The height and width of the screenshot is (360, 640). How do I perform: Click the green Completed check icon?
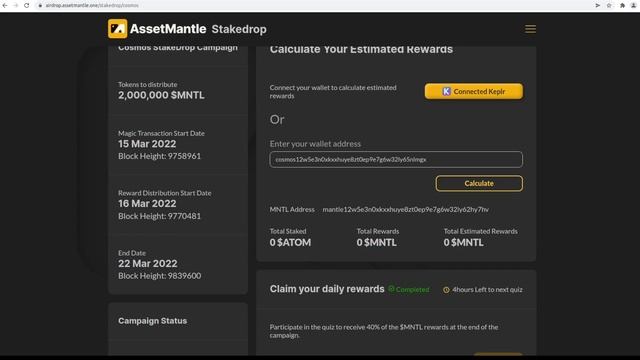[391, 289]
